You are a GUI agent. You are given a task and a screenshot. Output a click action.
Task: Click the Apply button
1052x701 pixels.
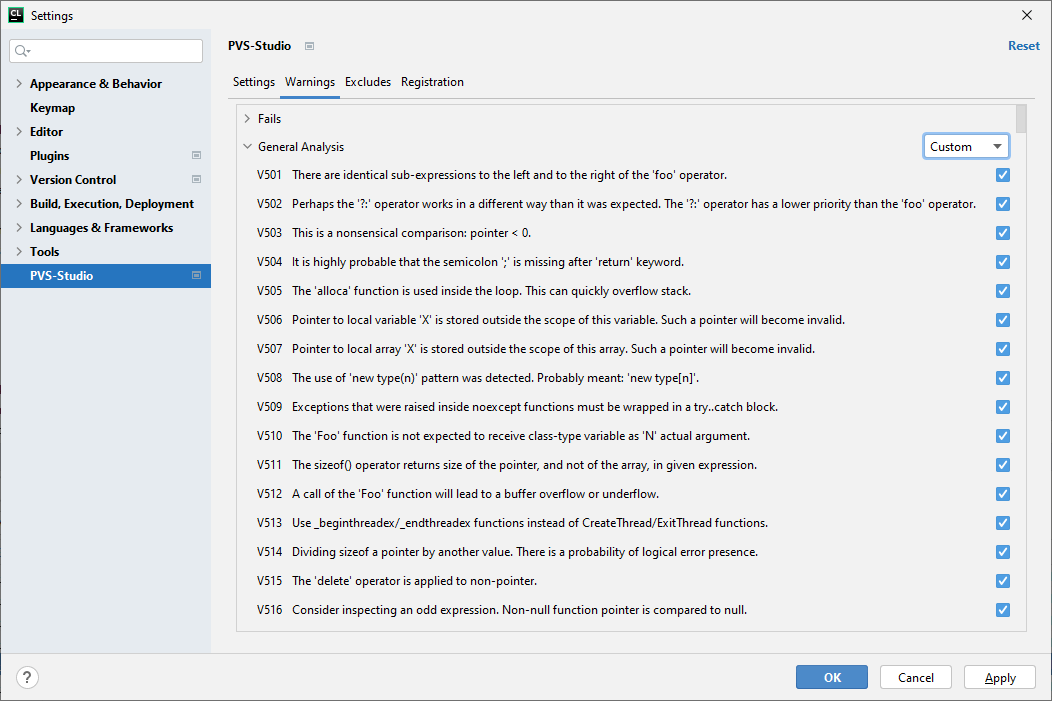(1000, 677)
